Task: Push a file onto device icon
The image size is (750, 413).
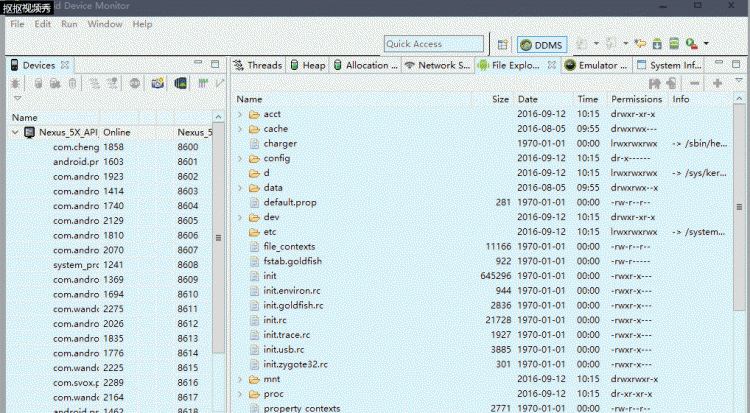Action: click(x=672, y=84)
